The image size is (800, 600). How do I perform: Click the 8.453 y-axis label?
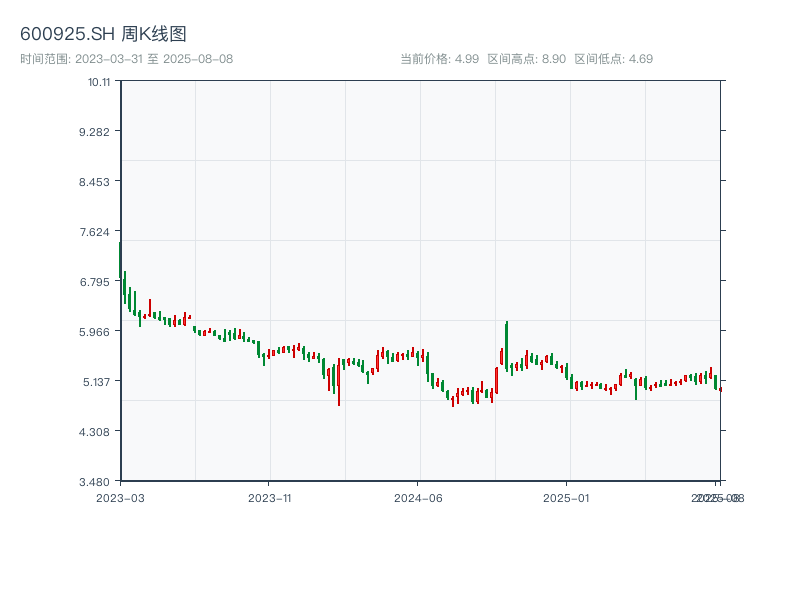click(98, 181)
